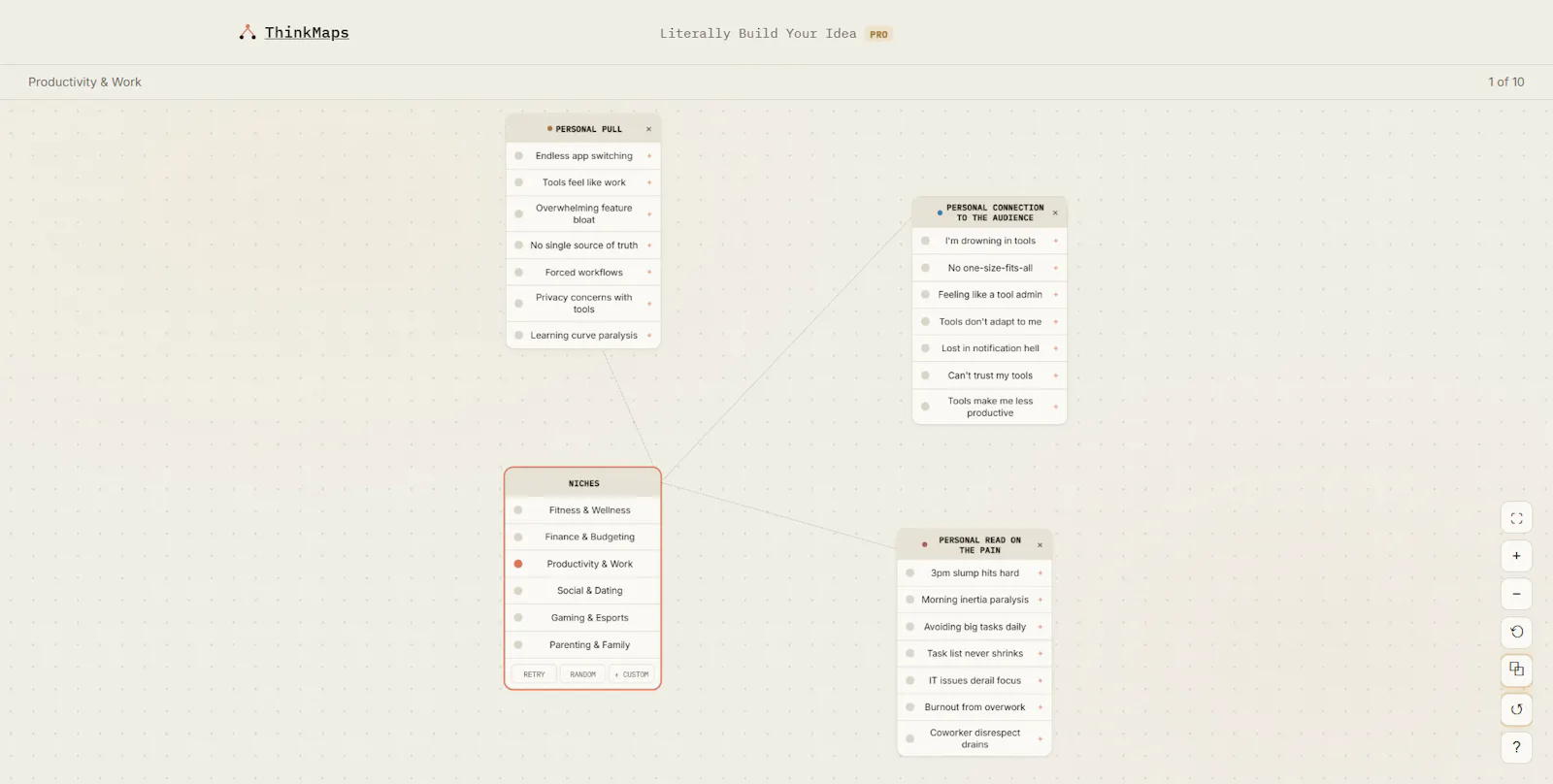Click the plus icon on Endless app switching

click(649, 156)
